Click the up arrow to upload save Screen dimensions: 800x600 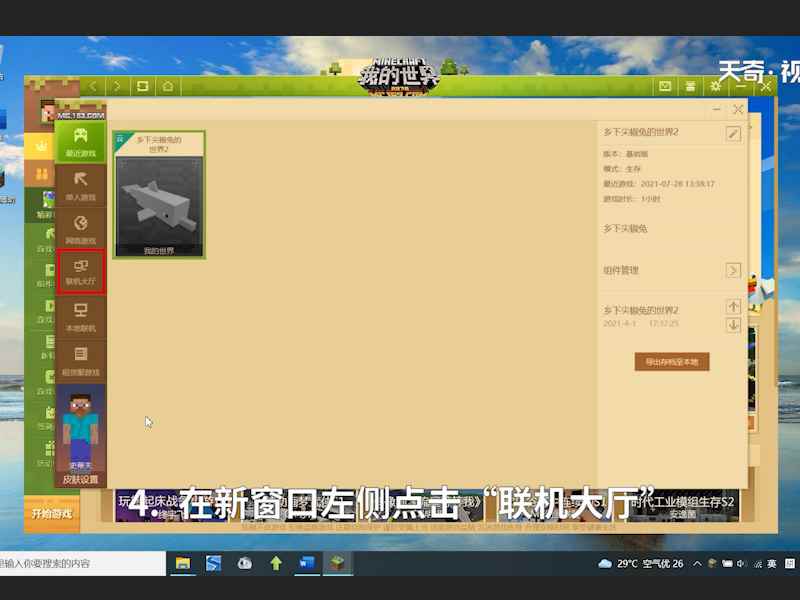tap(733, 307)
